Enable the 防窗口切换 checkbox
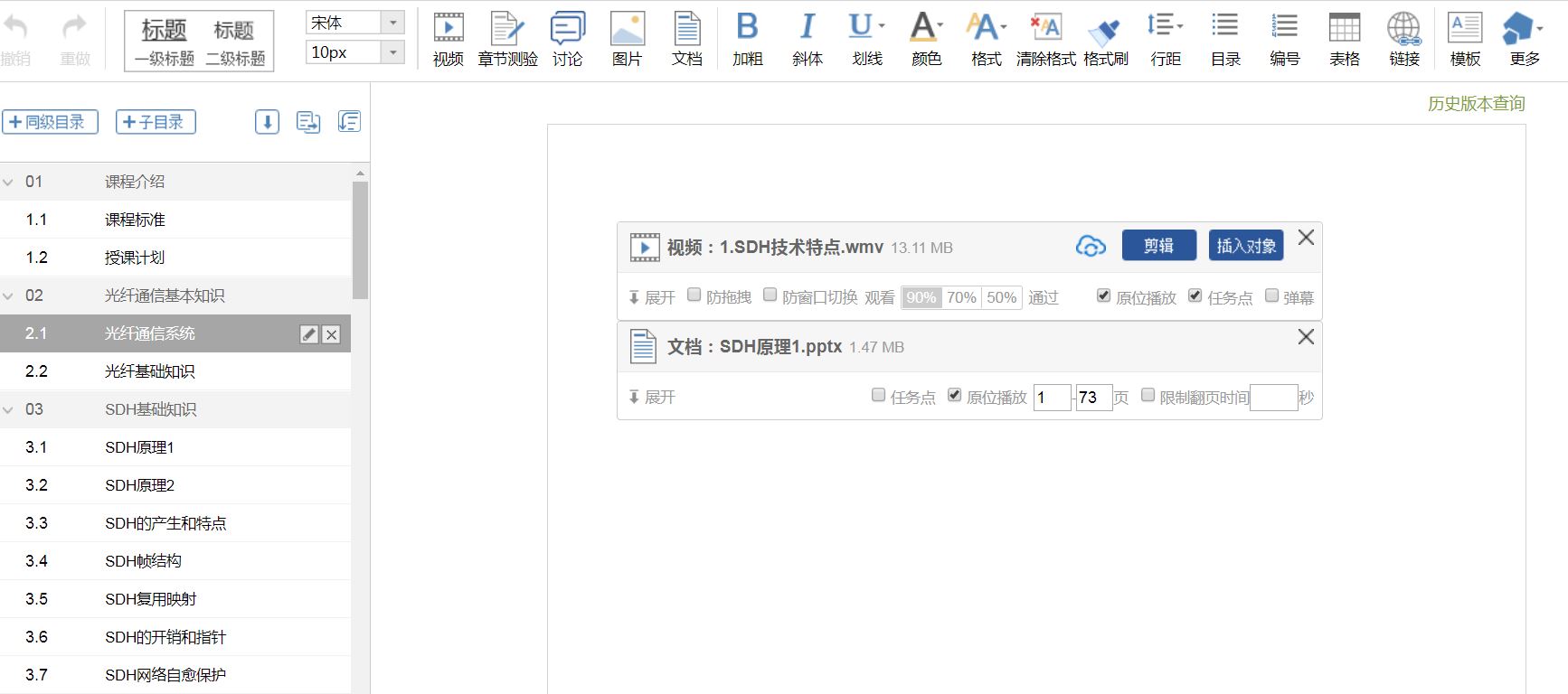The height and width of the screenshot is (694, 1568). 770,295
